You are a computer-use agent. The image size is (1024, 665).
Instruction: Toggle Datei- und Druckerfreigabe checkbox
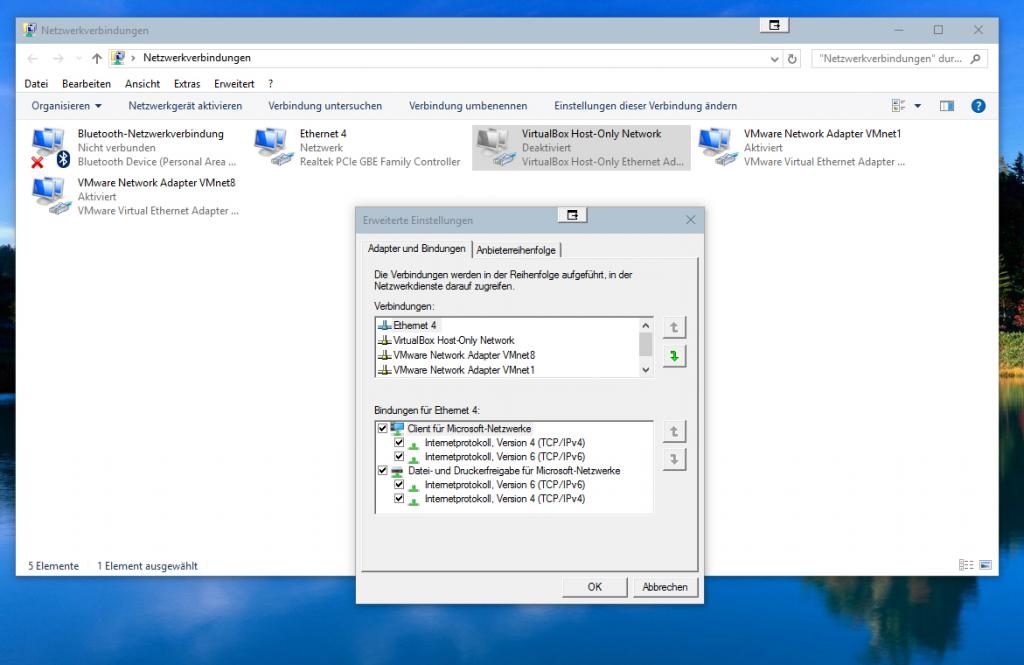[383, 470]
